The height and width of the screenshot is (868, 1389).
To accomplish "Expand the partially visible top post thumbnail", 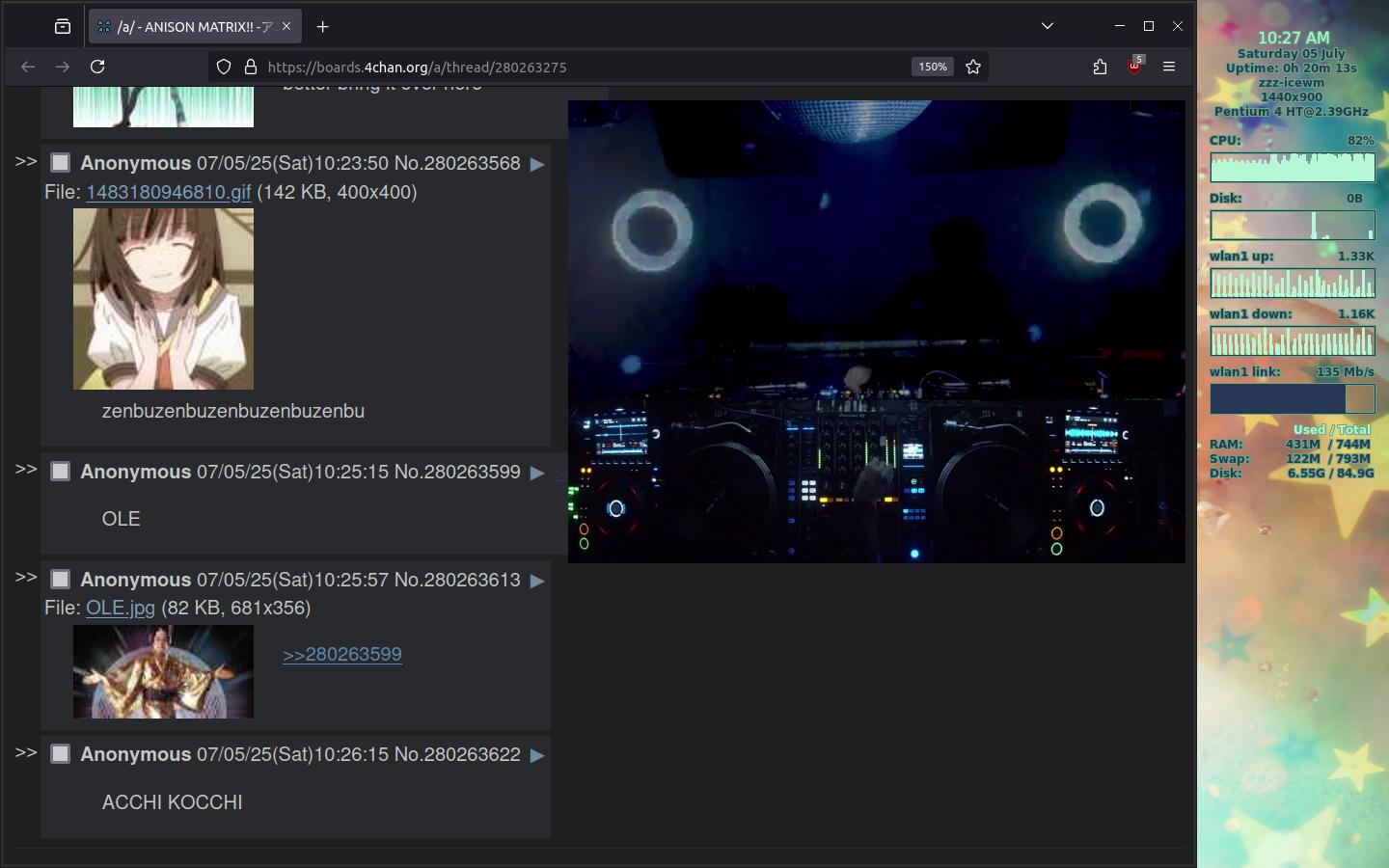I will [163, 106].
